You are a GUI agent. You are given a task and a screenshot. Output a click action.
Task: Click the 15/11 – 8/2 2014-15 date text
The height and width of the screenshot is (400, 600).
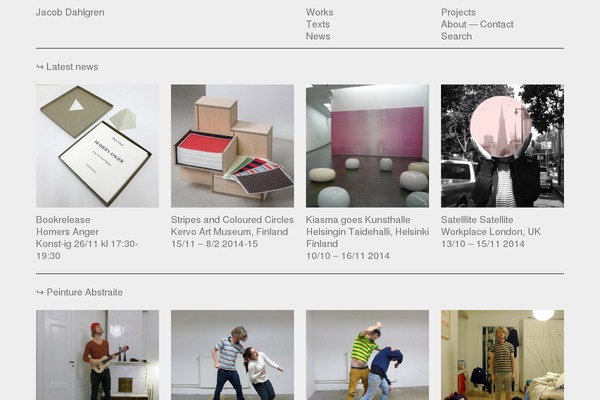tap(214, 244)
